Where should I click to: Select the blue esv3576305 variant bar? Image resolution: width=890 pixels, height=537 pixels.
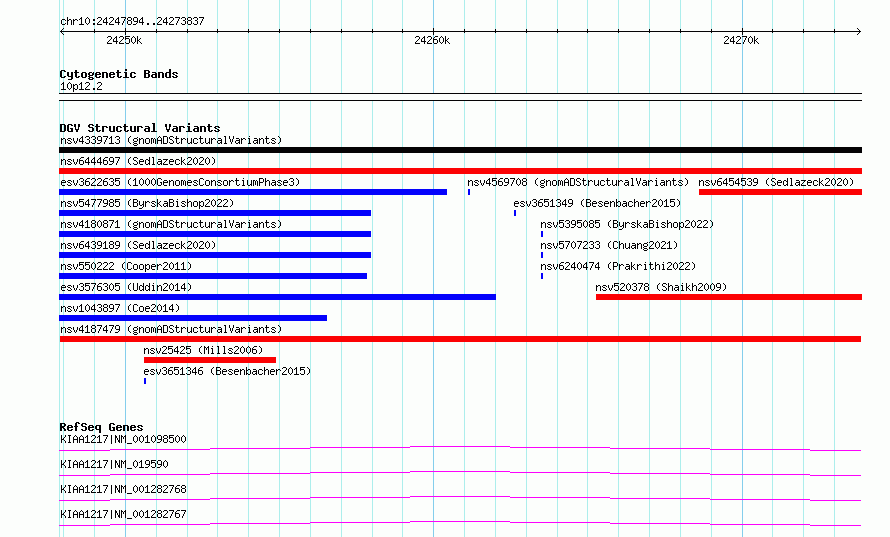(278, 297)
